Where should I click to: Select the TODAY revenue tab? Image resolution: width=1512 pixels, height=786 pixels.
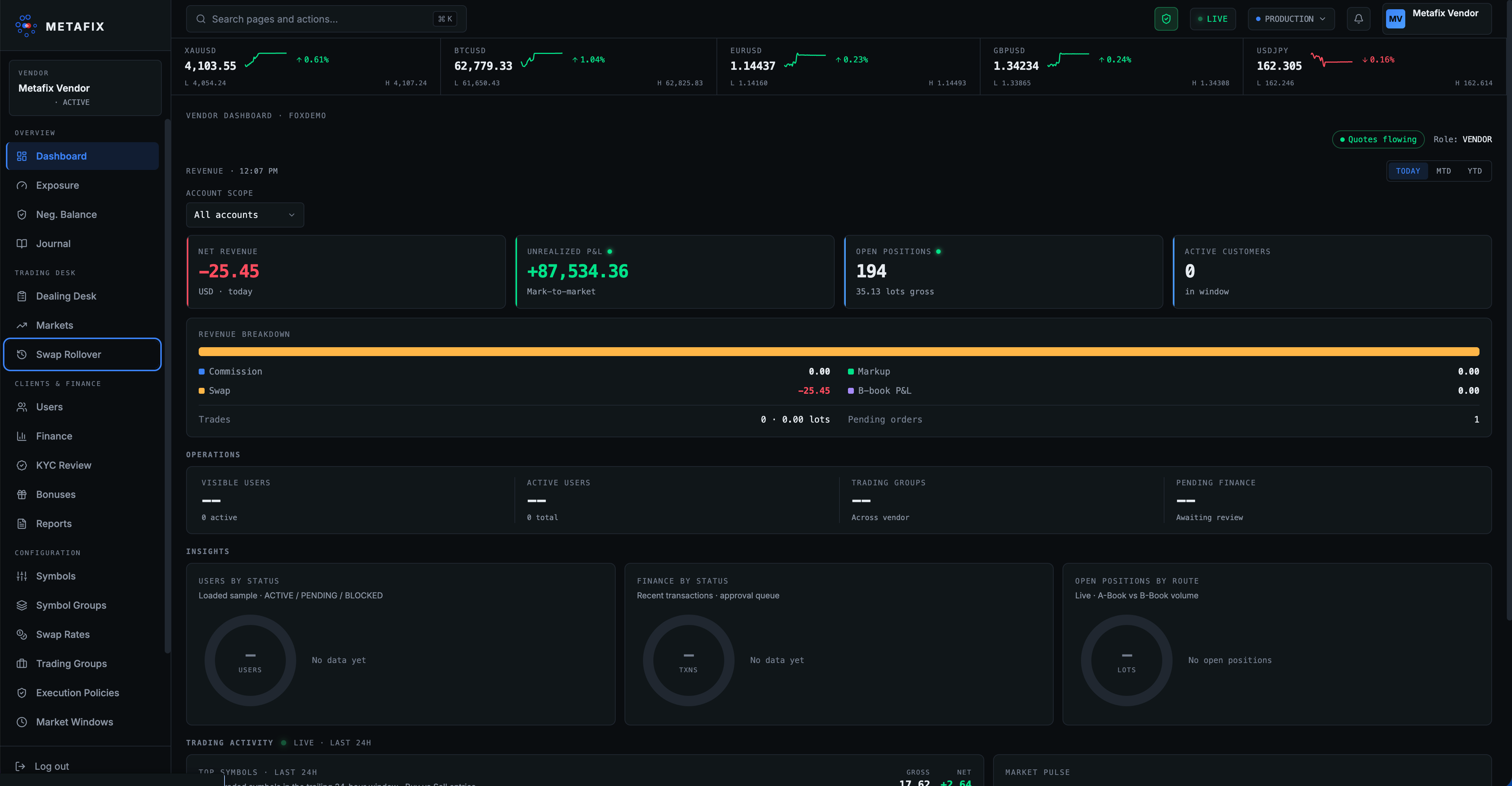click(x=1407, y=171)
